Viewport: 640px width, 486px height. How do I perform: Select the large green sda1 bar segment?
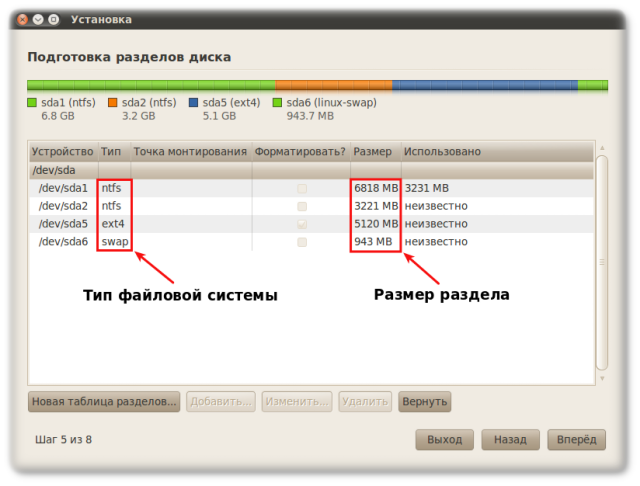[150, 85]
